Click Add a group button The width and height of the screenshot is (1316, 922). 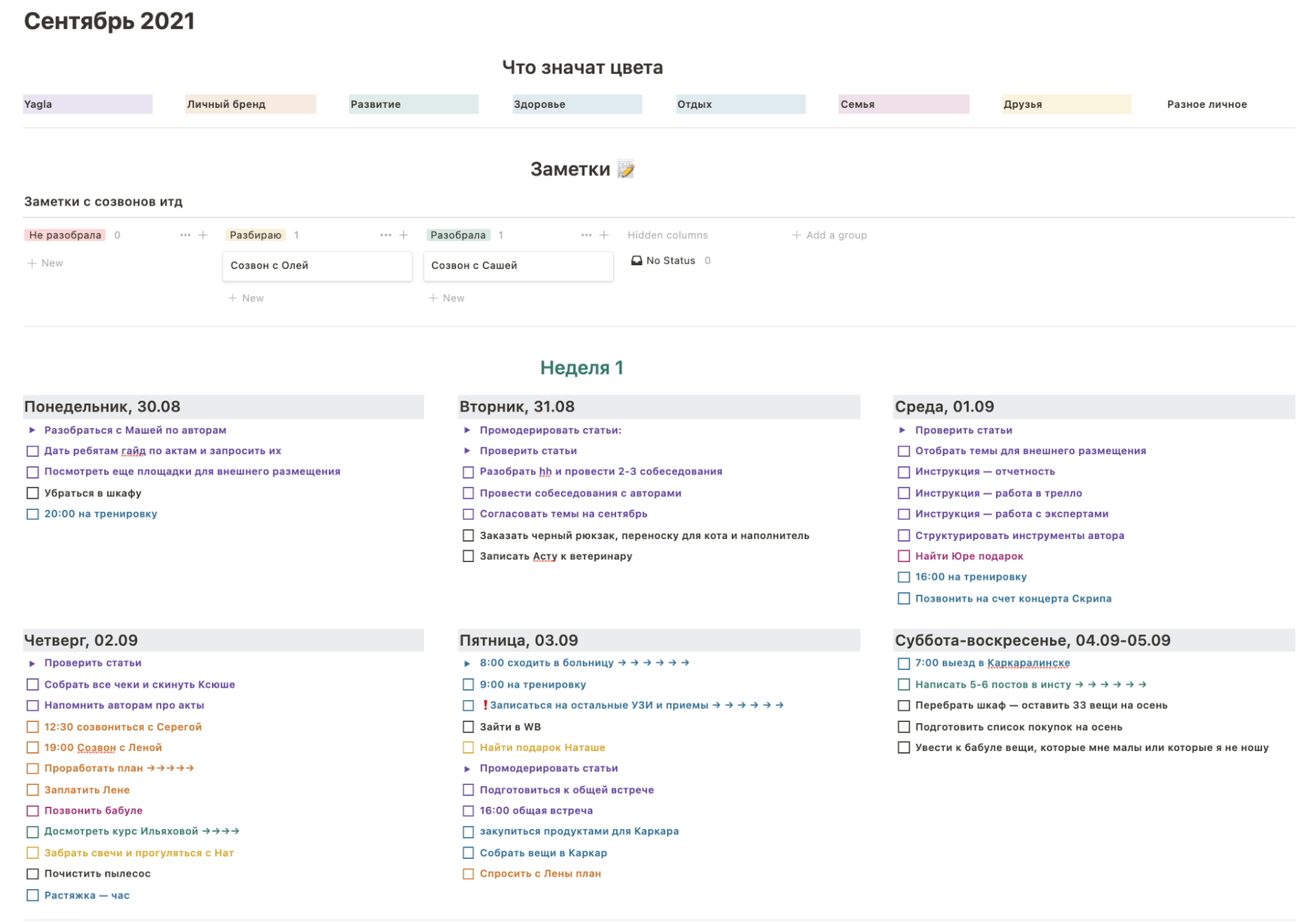[x=829, y=235]
